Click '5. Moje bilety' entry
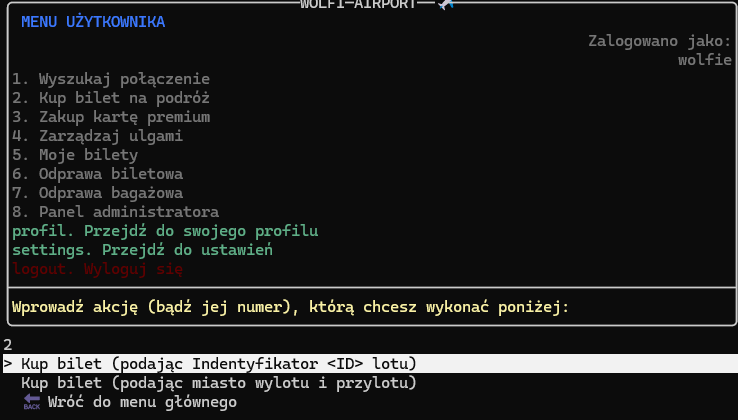This screenshot has width=738, height=420. (x=75, y=155)
